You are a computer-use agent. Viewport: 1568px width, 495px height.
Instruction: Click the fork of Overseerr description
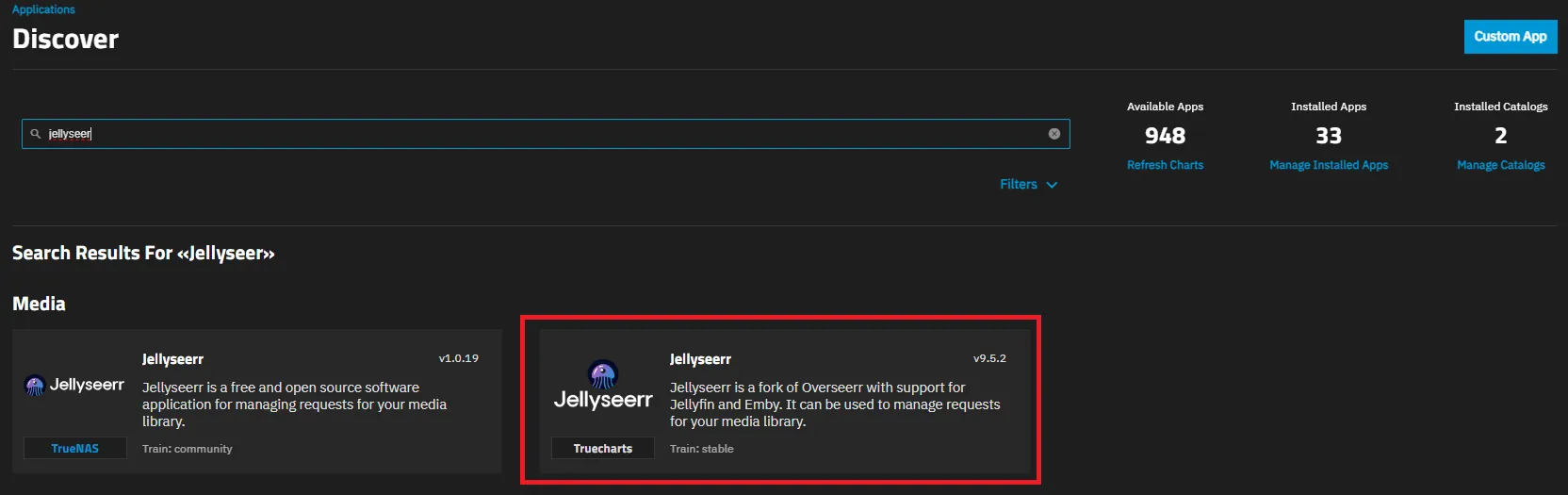click(835, 404)
